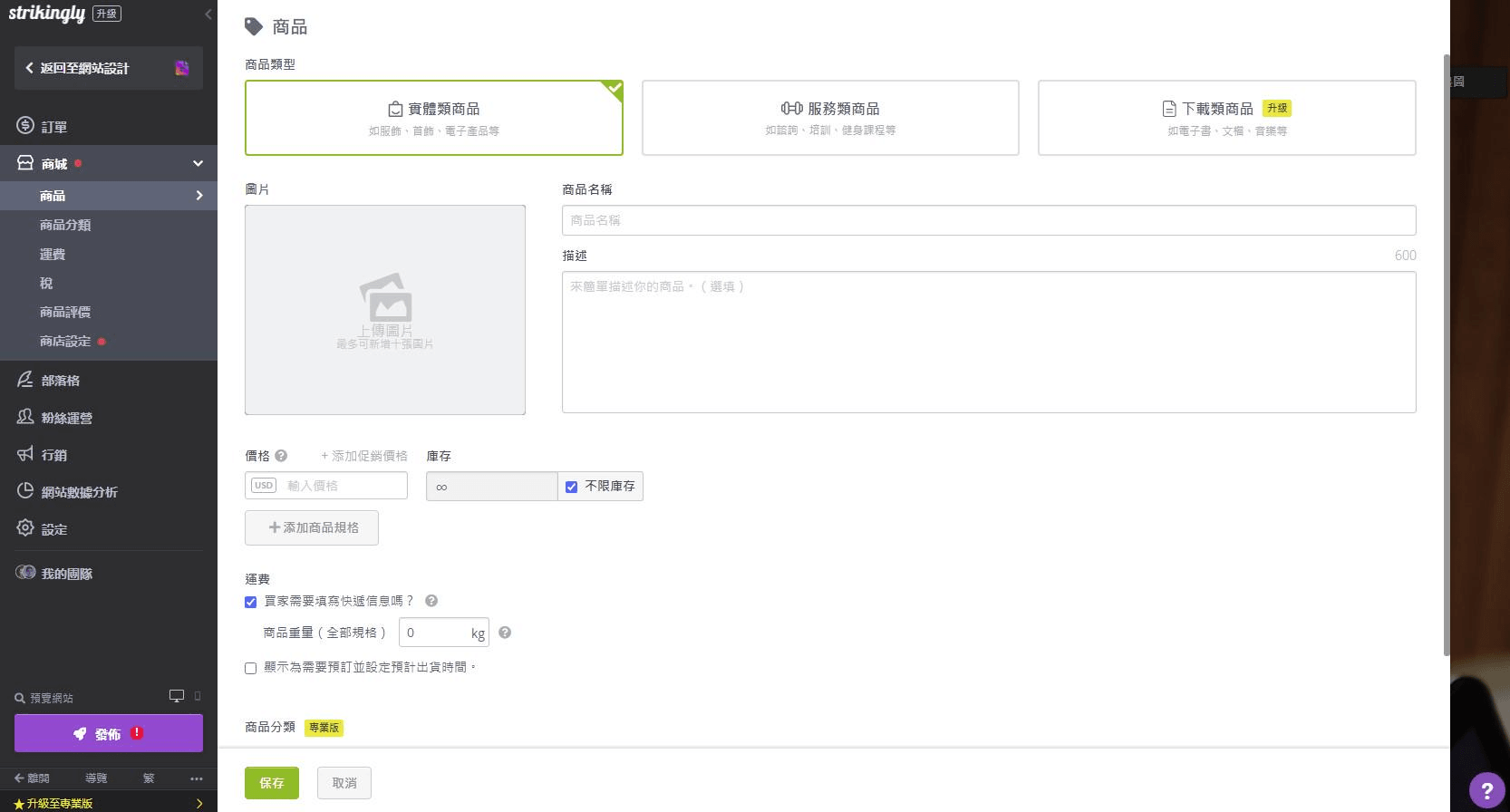Open 行銷 in the sidebar

54,455
